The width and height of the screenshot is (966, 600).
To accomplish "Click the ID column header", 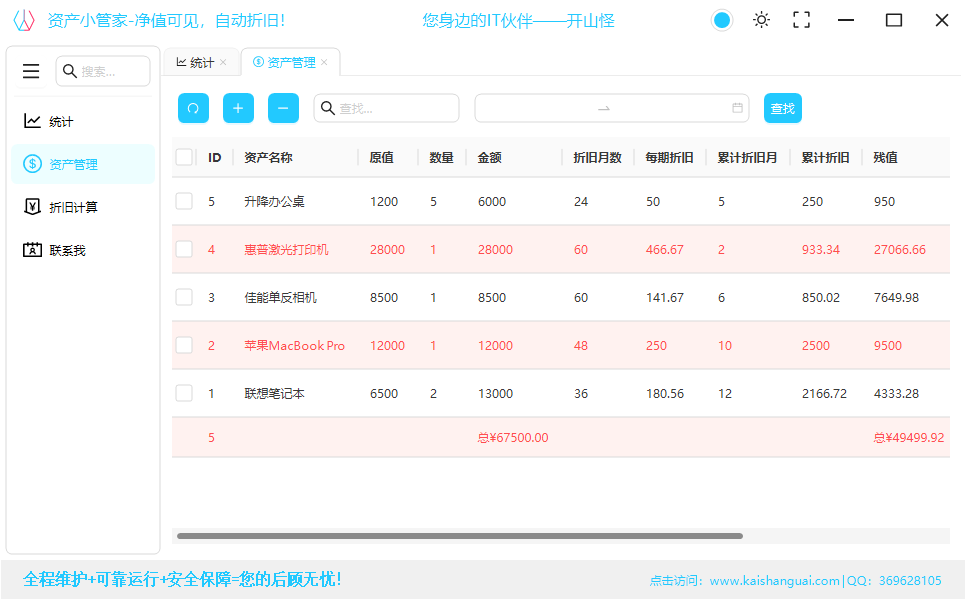I will (x=215, y=158).
